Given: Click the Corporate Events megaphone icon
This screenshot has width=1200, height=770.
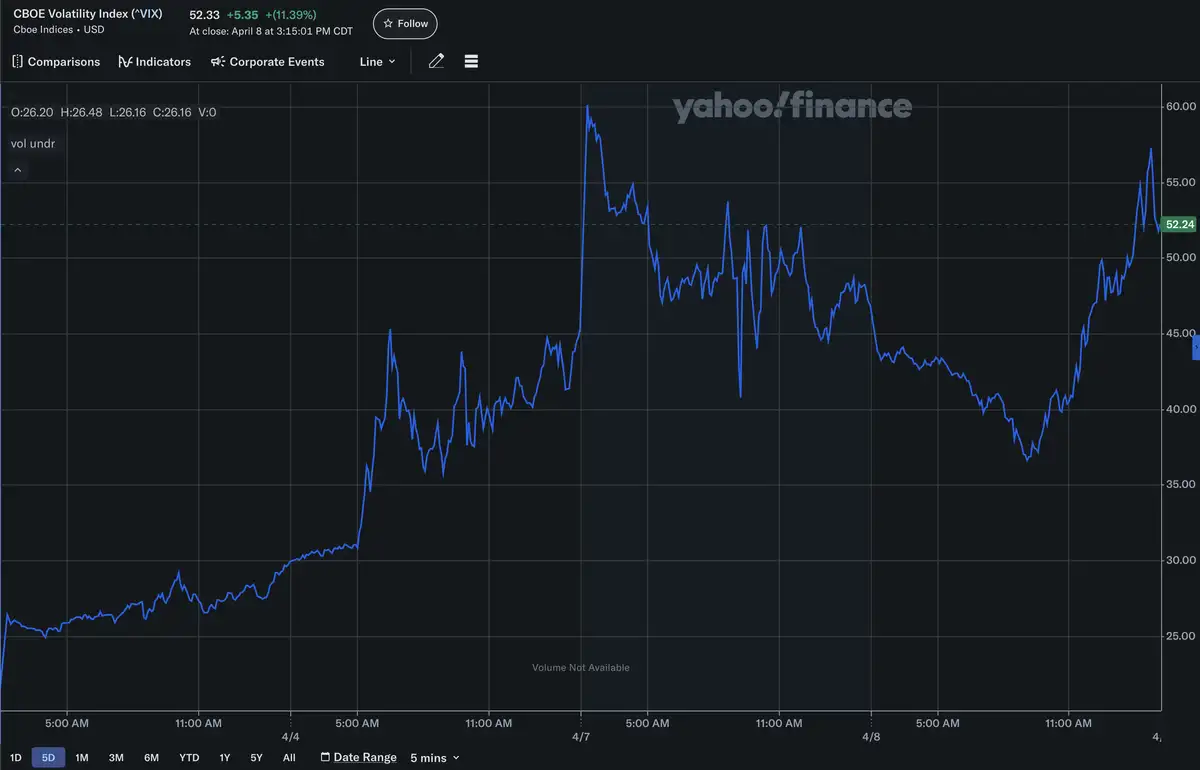Looking at the screenshot, I should pyautogui.click(x=218, y=62).
